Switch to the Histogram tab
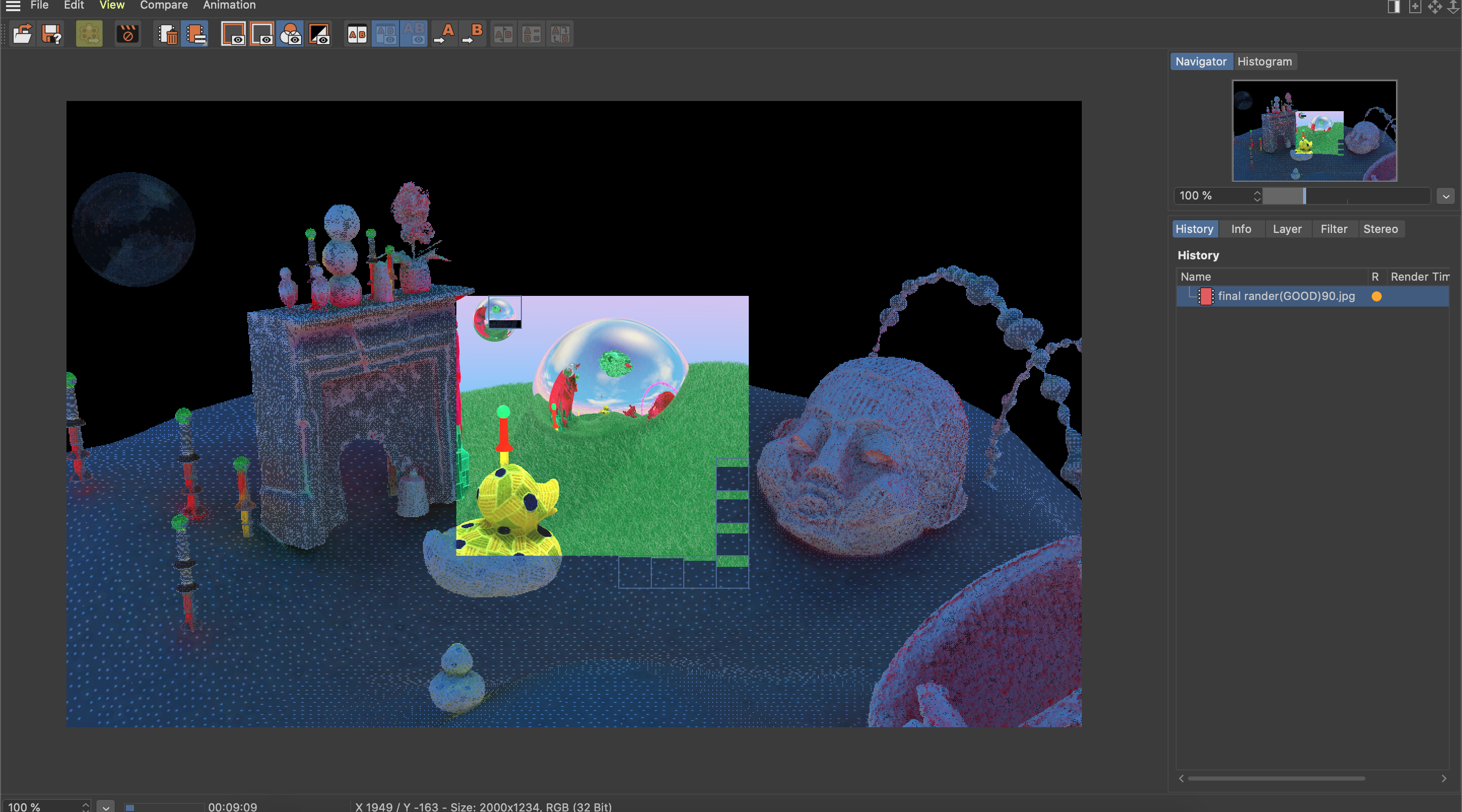Viewport: 1462px width, 812px height. point(1264,61)
